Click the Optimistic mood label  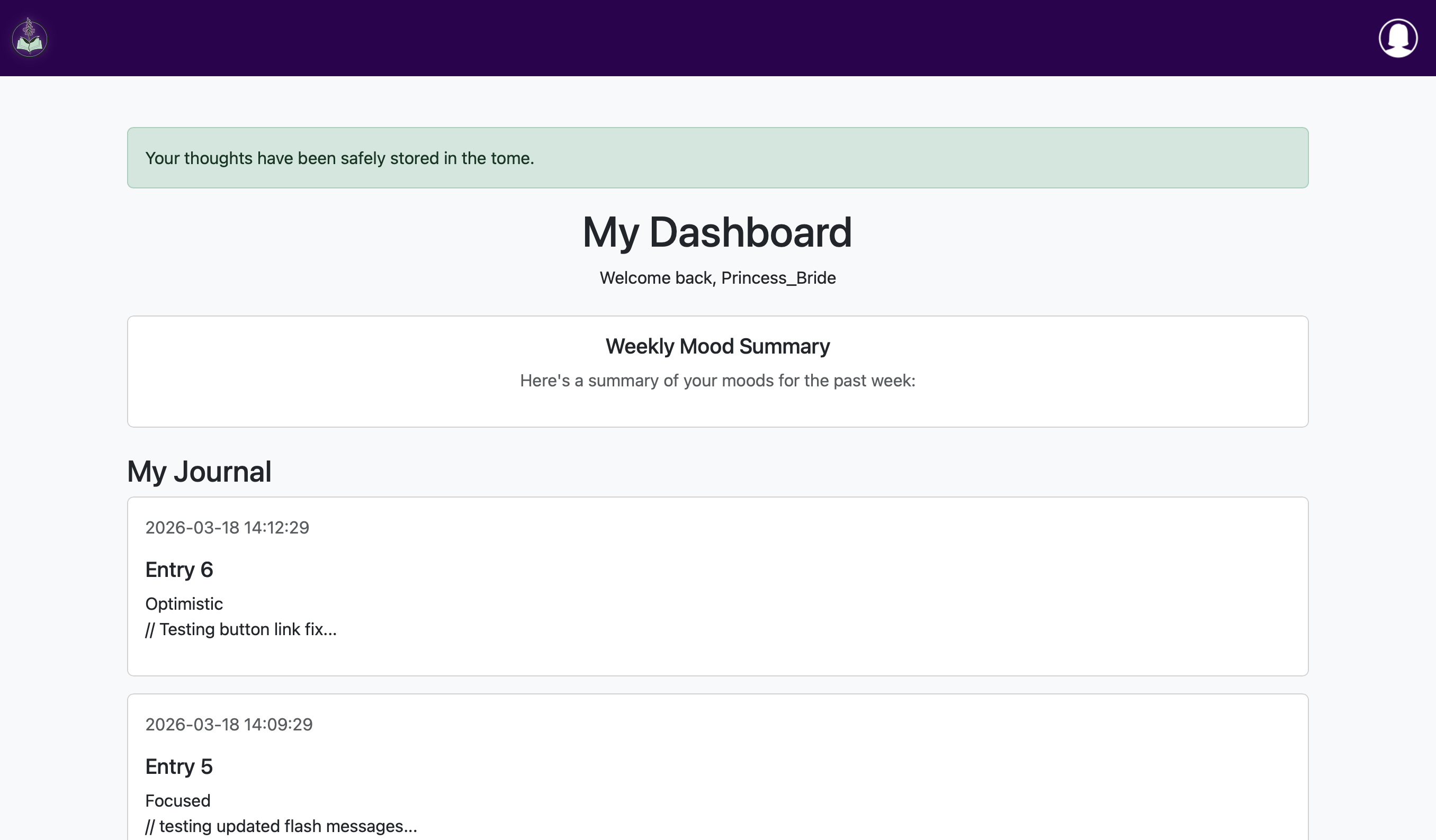184,603
